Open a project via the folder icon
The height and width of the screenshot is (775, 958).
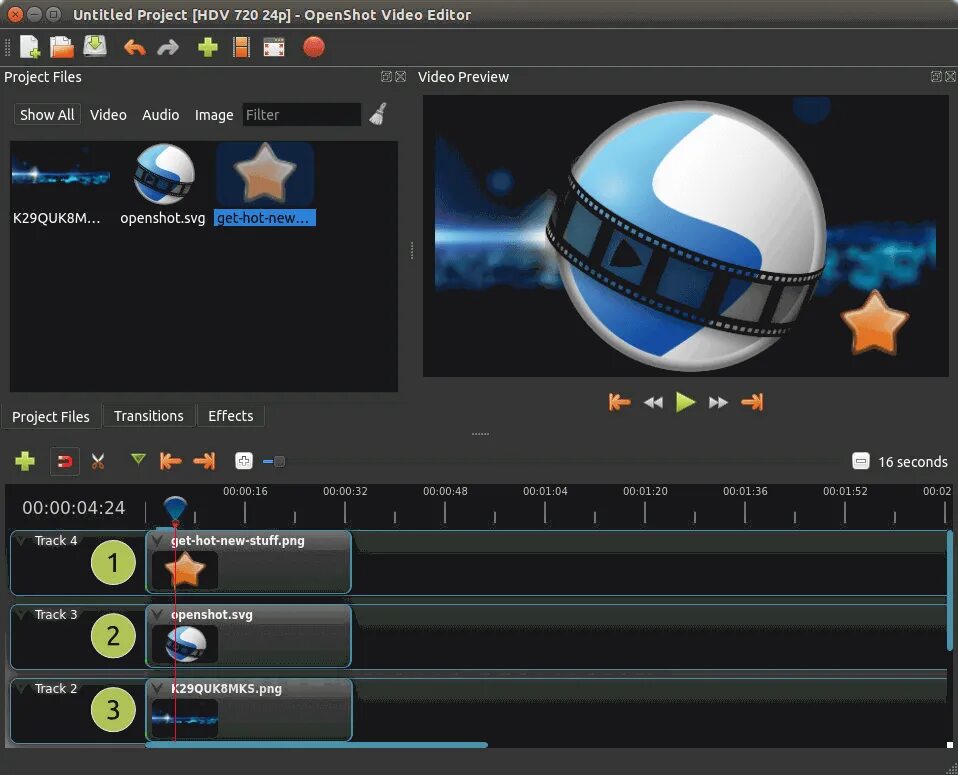[x=62, y=47]
